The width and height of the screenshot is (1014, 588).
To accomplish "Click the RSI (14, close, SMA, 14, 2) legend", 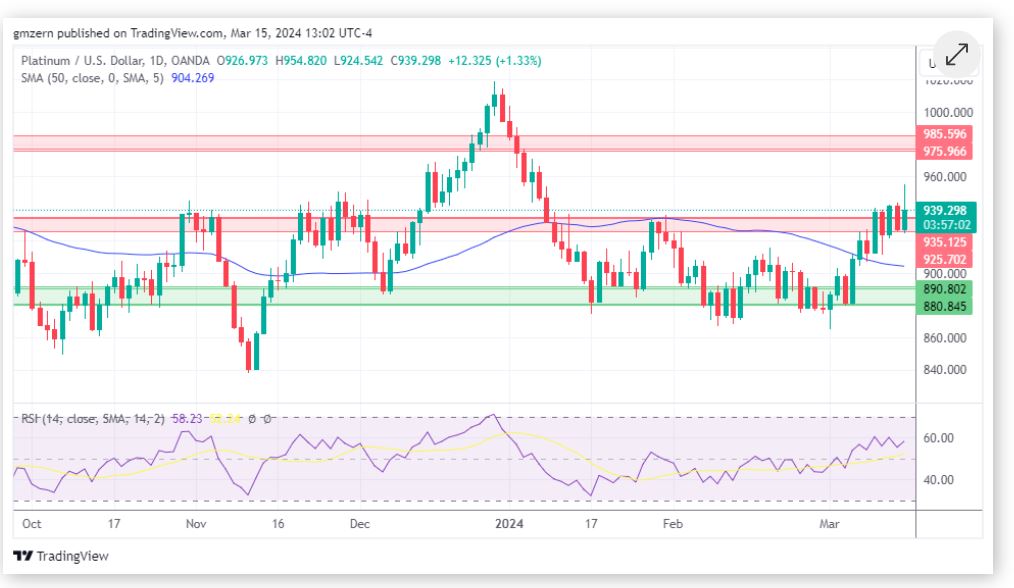I will (95, 418).
